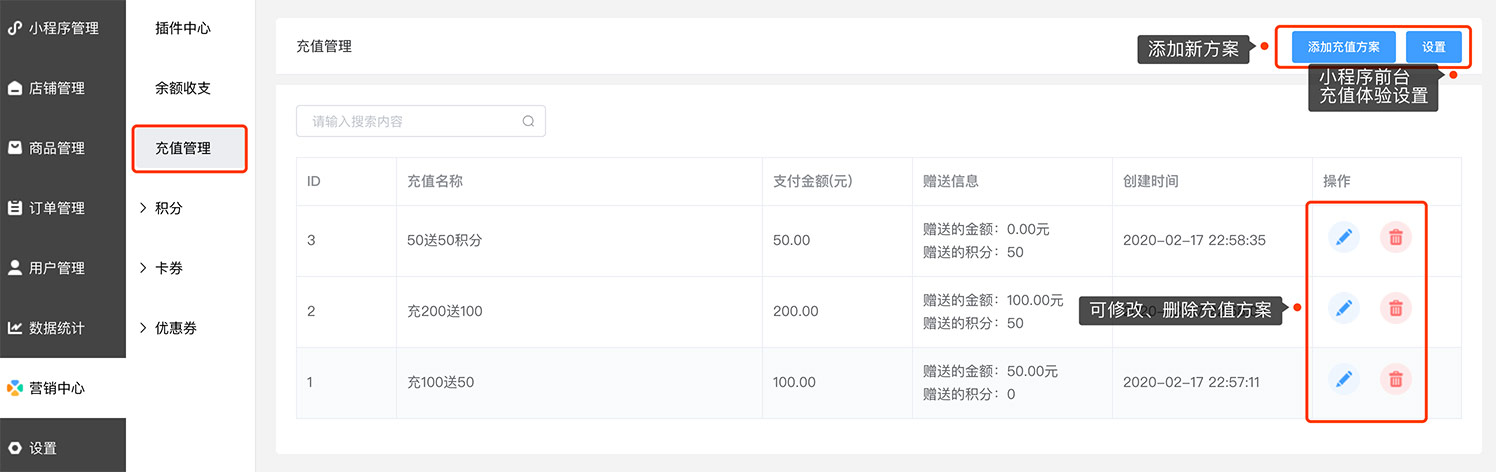Edit the 50送50积分 recharge plan
1496x472 pixels.
[x=1344, y=238]
